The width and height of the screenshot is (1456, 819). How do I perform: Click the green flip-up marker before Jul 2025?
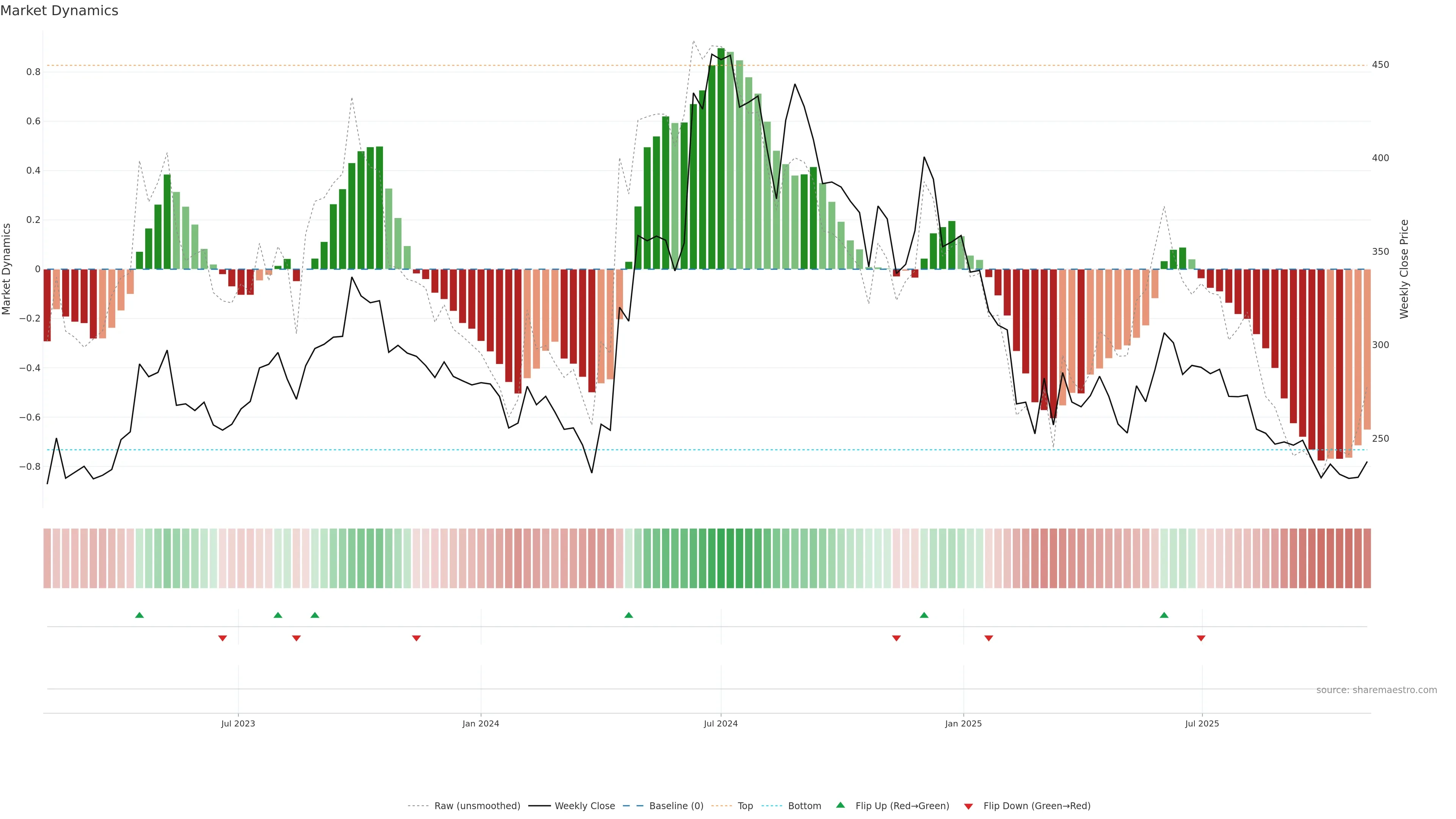[1164, 615]
